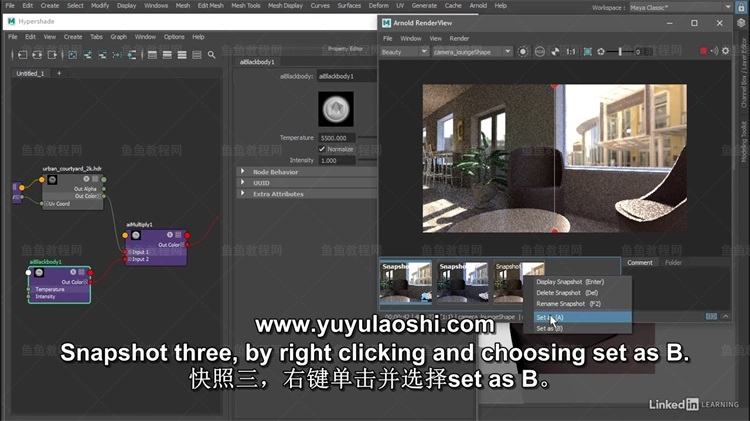Click the search magnifier icon in Hypershade
This screenshot has width=750, height=421.
(x=211, y=55)
